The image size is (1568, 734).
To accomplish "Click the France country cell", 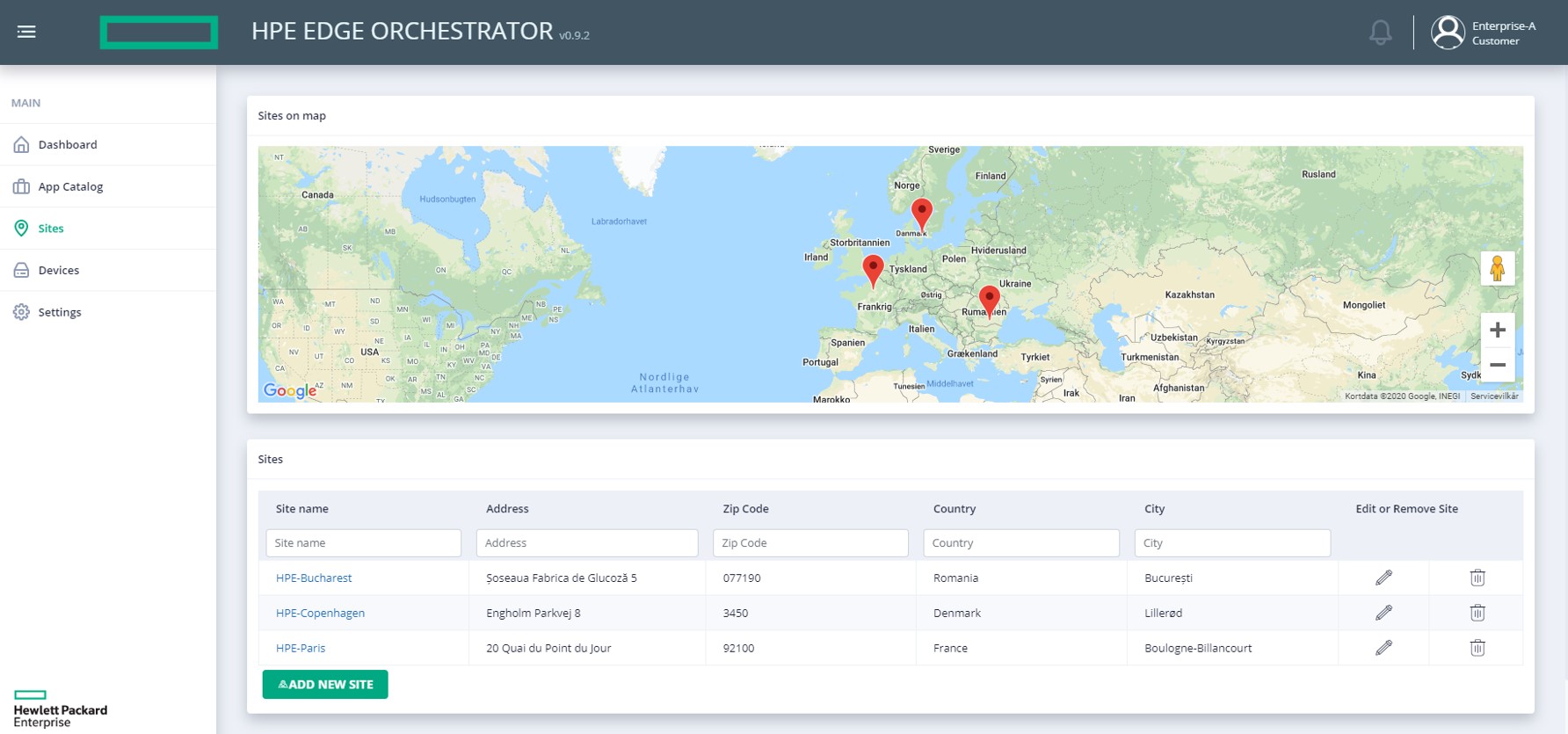I will [x=950, y=648].
